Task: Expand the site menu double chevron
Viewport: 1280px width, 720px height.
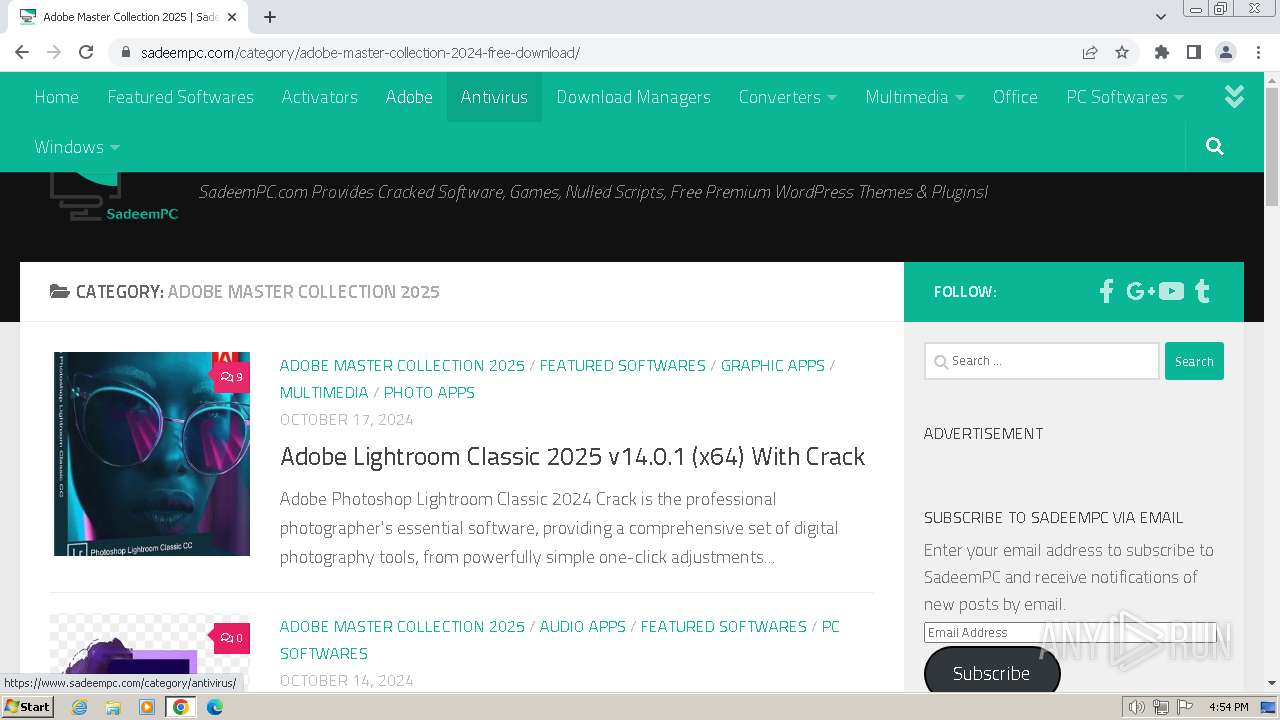Action: click(x=1235, y=96)
